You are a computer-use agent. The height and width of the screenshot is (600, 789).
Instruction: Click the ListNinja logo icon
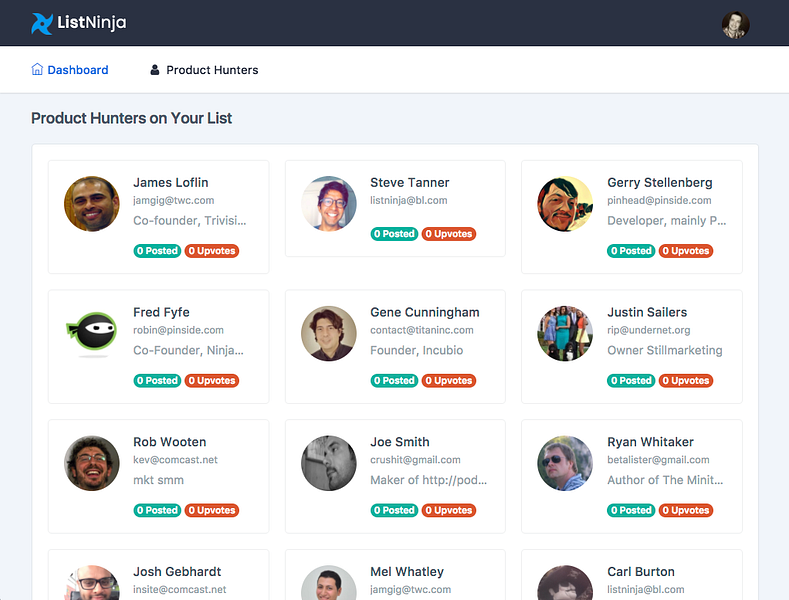point(42,23)
